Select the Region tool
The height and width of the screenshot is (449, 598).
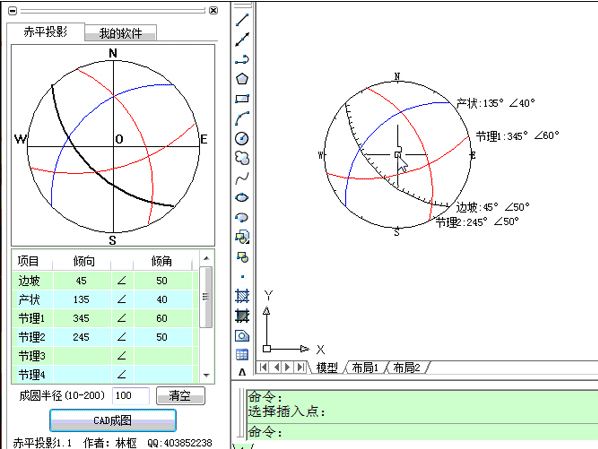(242, 335)
